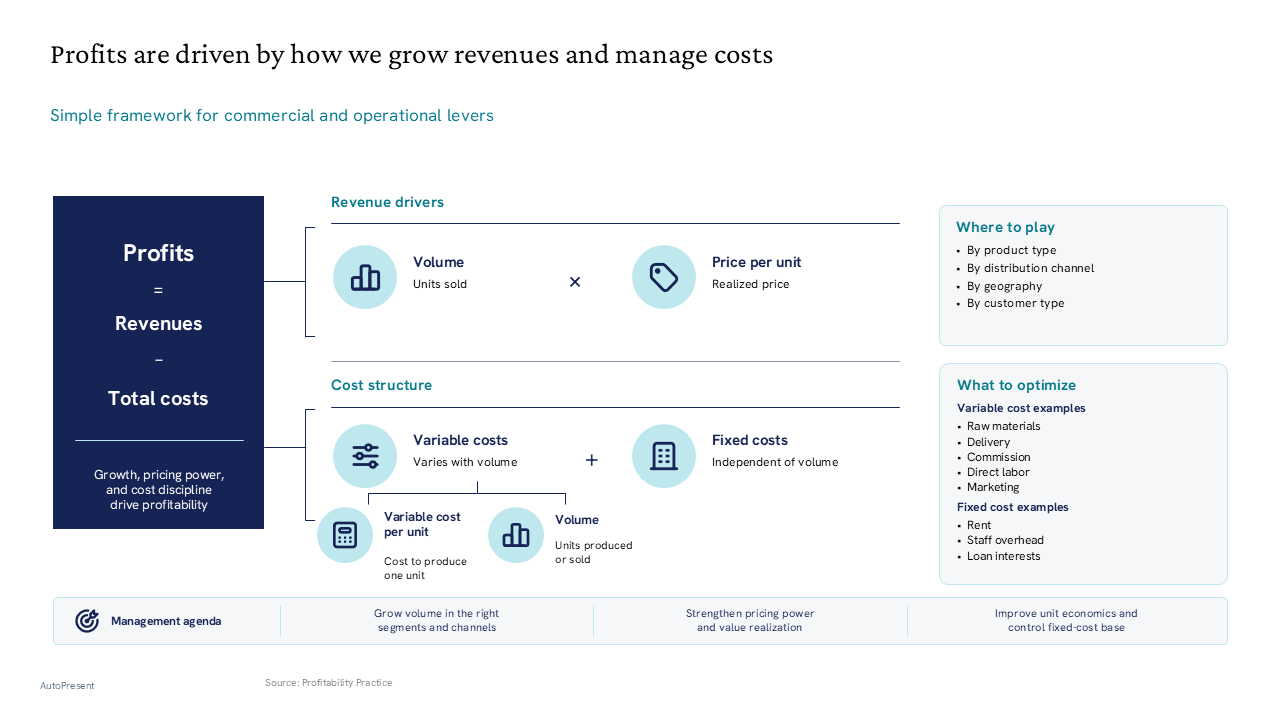
Task: Click the 'Rent' bullet
Action: click(979, 525)
